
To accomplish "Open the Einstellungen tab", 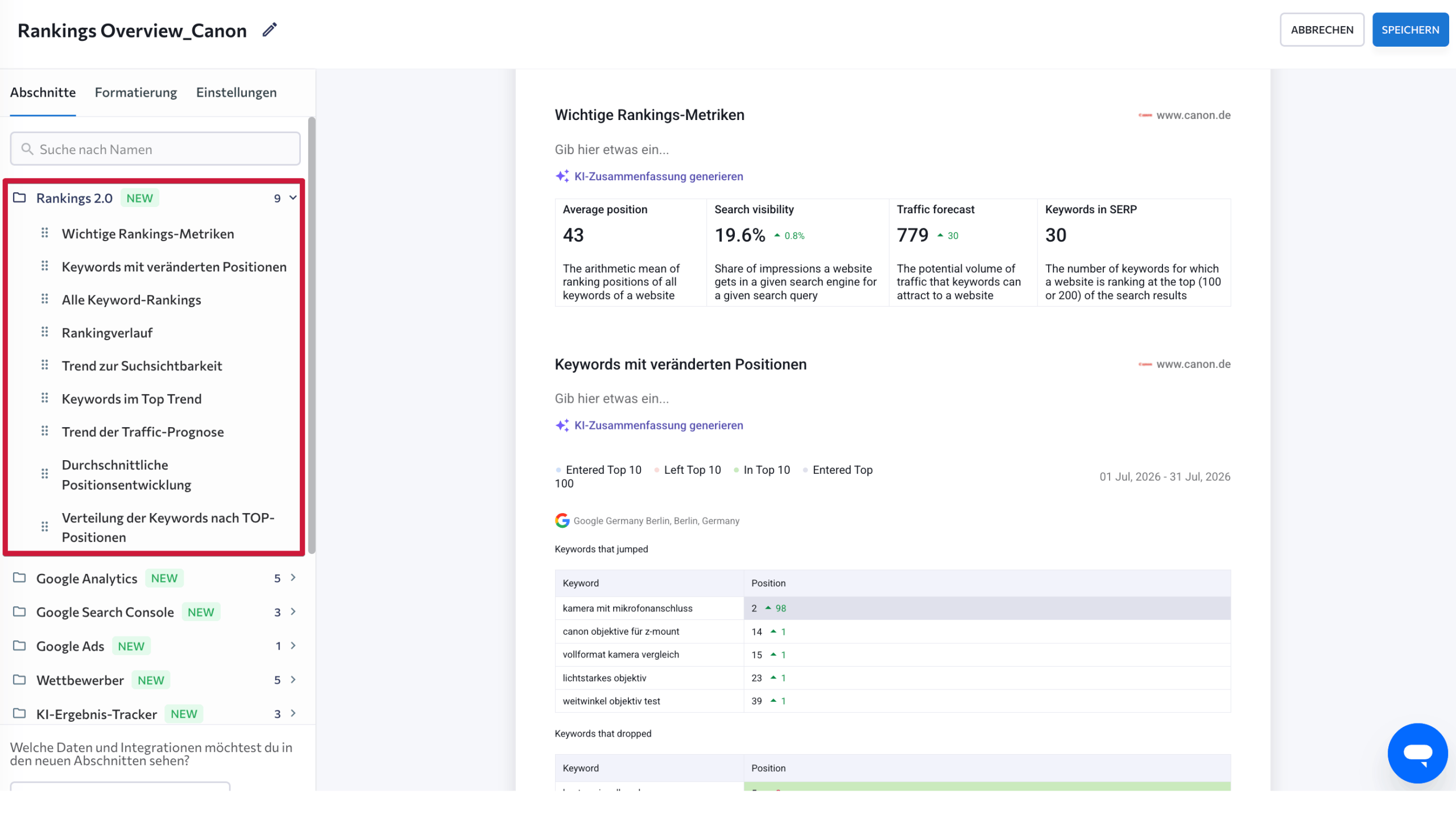I will point(237,93).
